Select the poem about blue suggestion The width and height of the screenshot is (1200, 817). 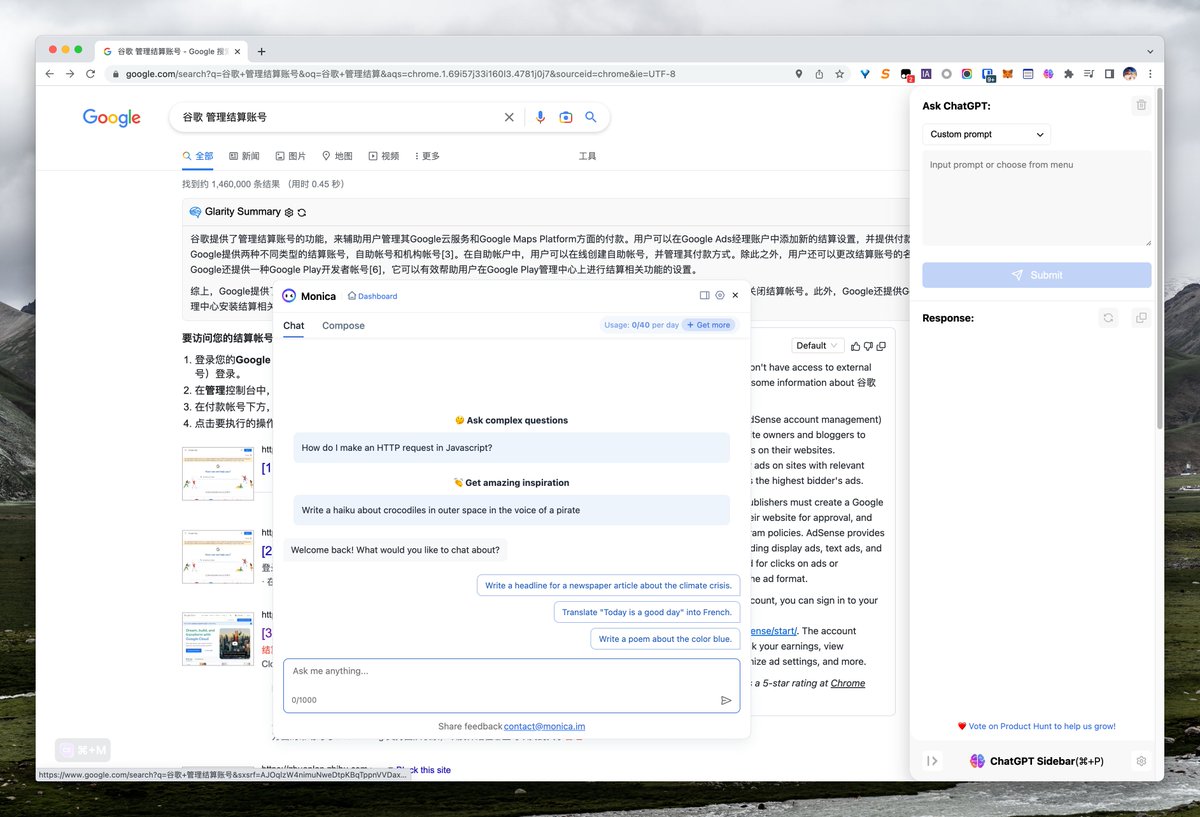(x=665, y=638)
